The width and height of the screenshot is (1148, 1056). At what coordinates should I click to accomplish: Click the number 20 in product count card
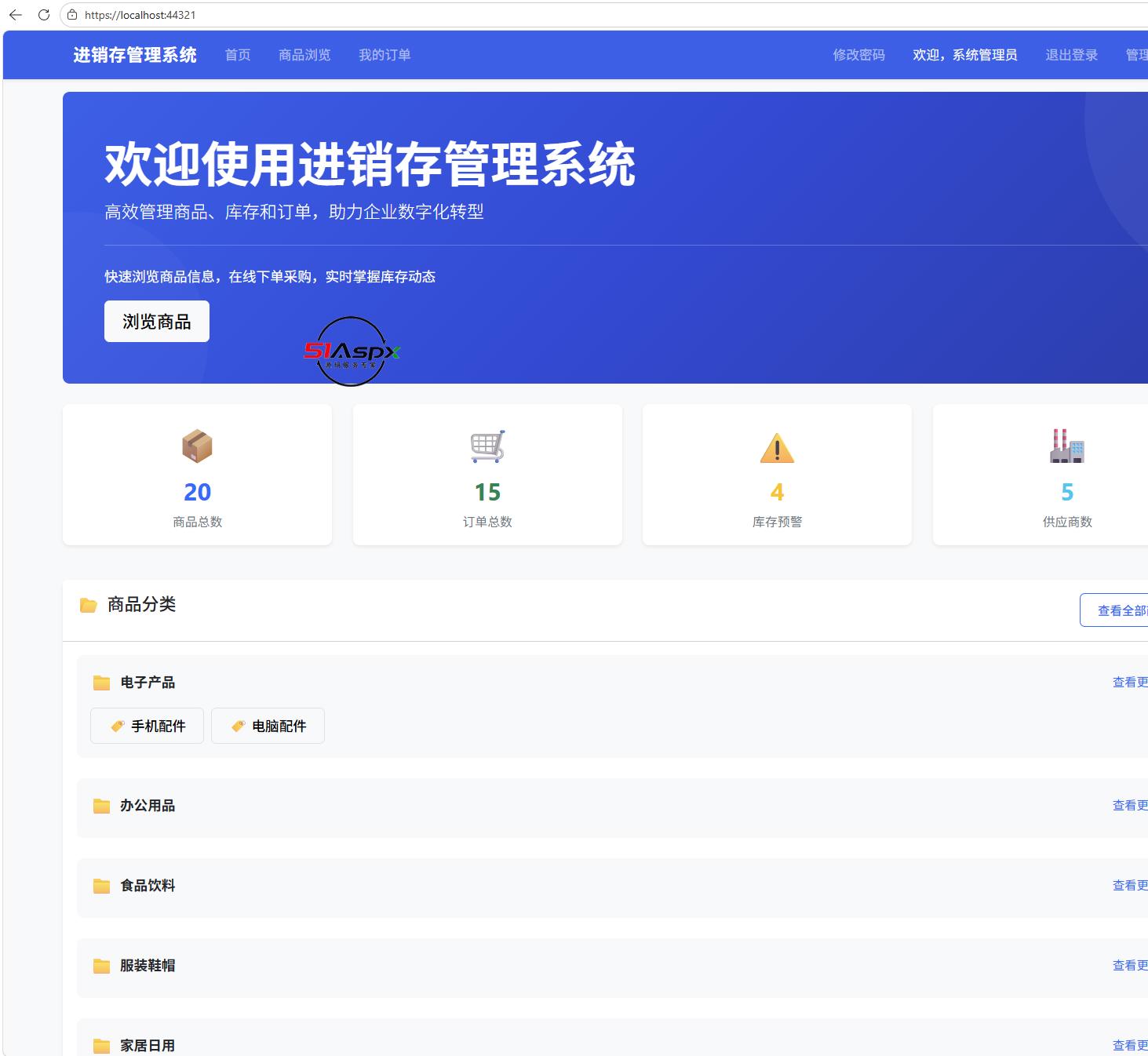[x=197, y=492]
